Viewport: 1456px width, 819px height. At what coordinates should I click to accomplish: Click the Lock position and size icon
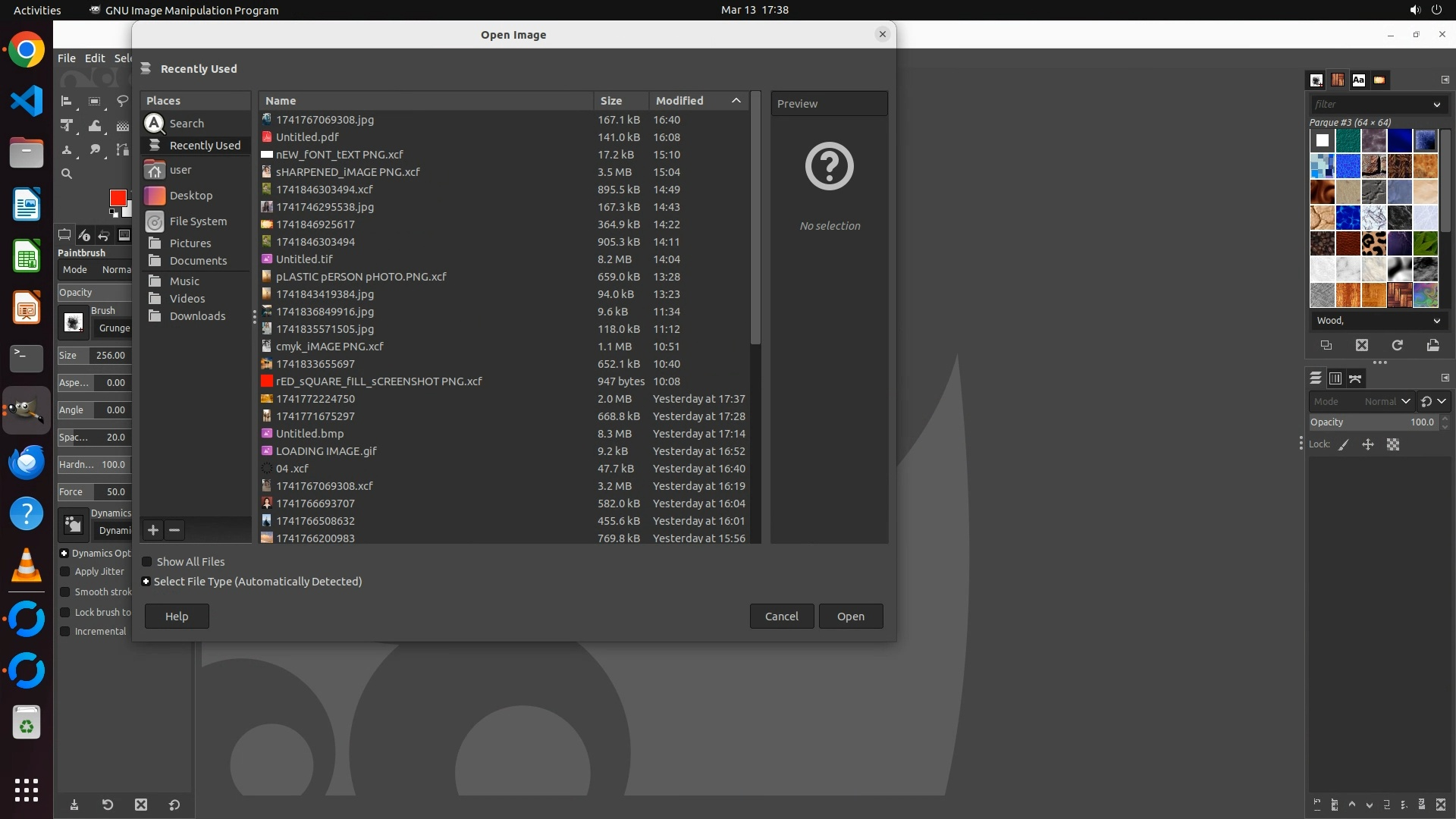1368,444
